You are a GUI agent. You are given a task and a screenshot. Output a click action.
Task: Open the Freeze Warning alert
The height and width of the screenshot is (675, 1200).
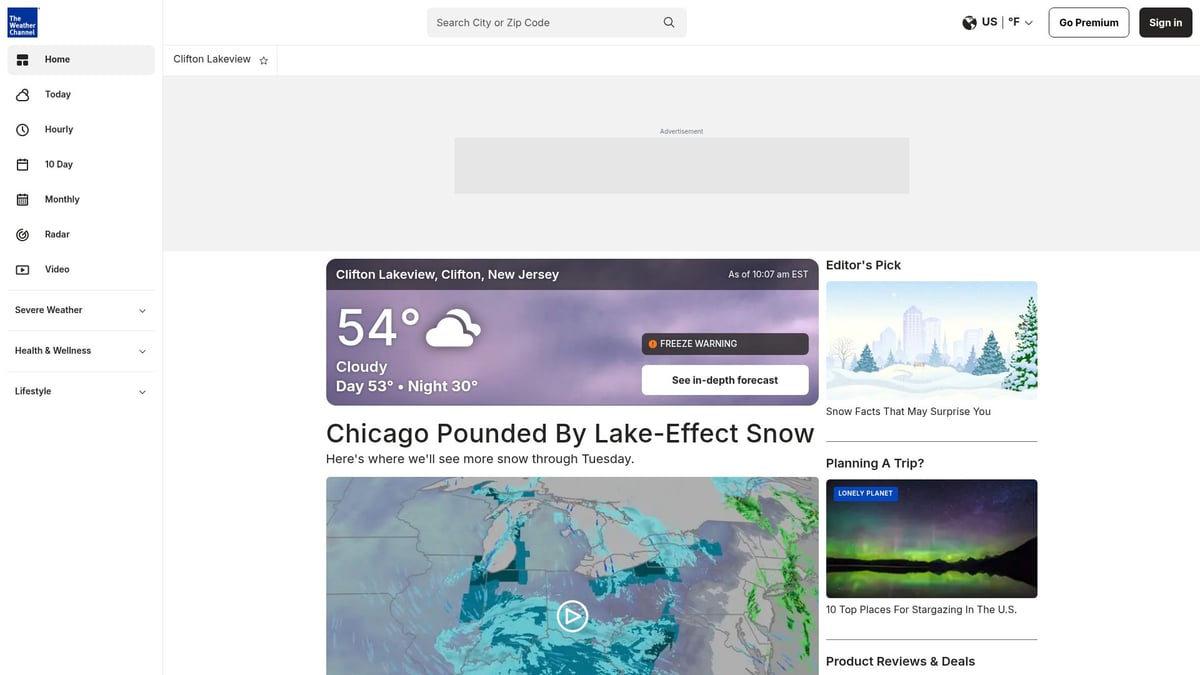click(724, 343)
